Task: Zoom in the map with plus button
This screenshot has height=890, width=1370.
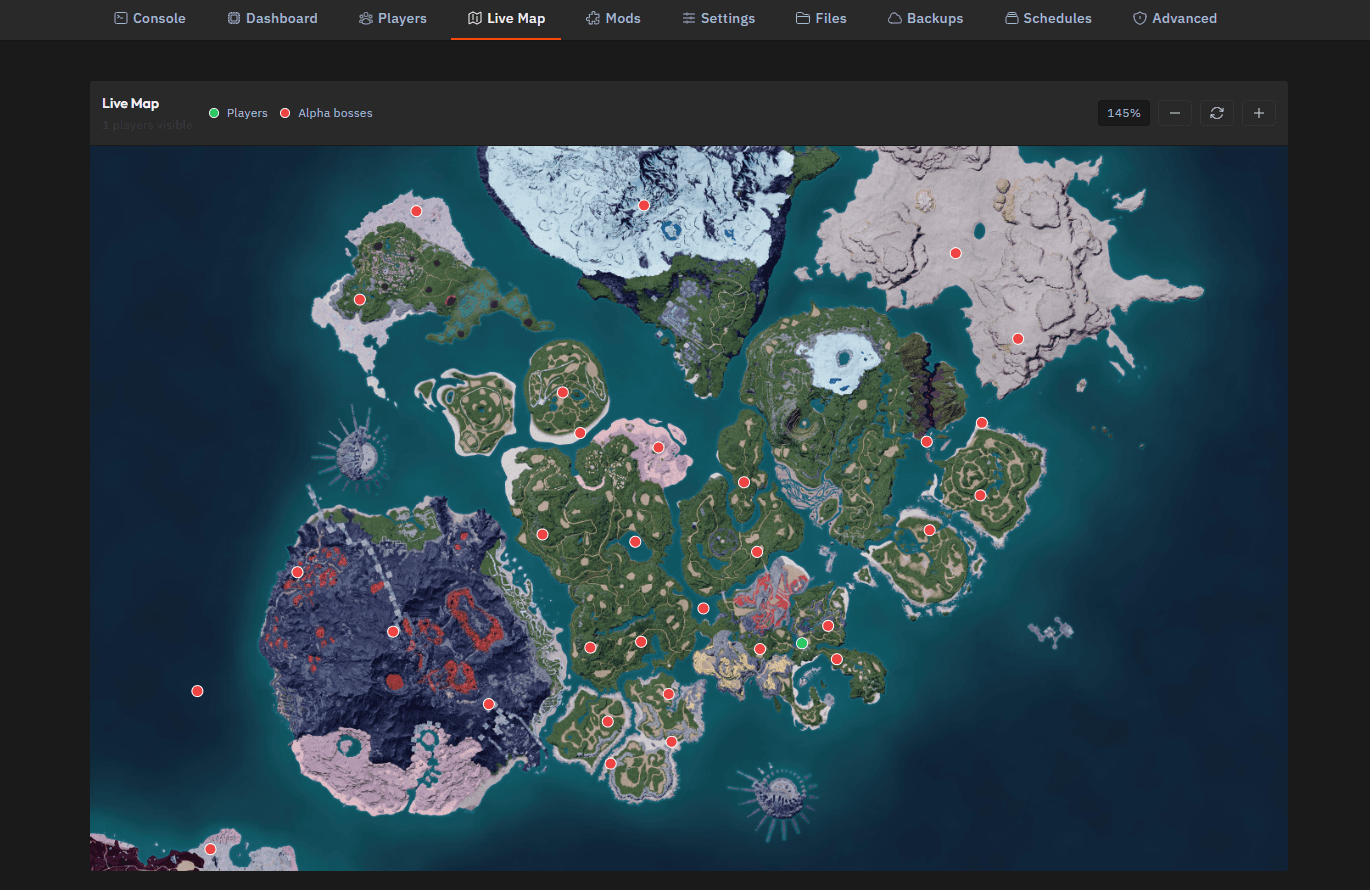Action: (x=1258, y=113)
